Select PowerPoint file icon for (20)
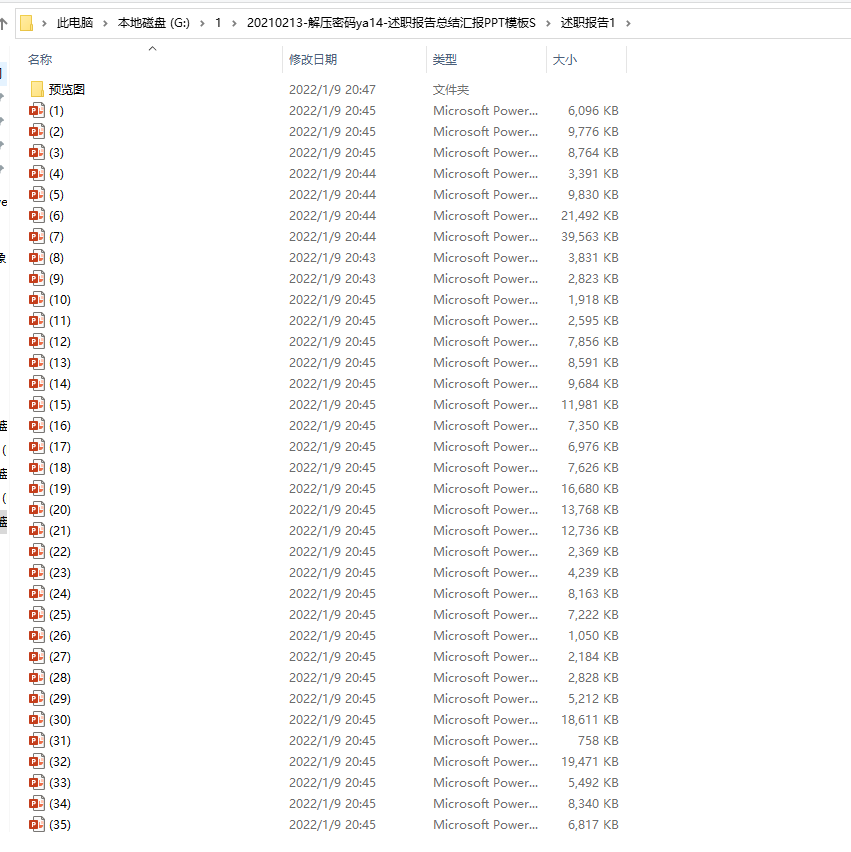 pos(37,510)
